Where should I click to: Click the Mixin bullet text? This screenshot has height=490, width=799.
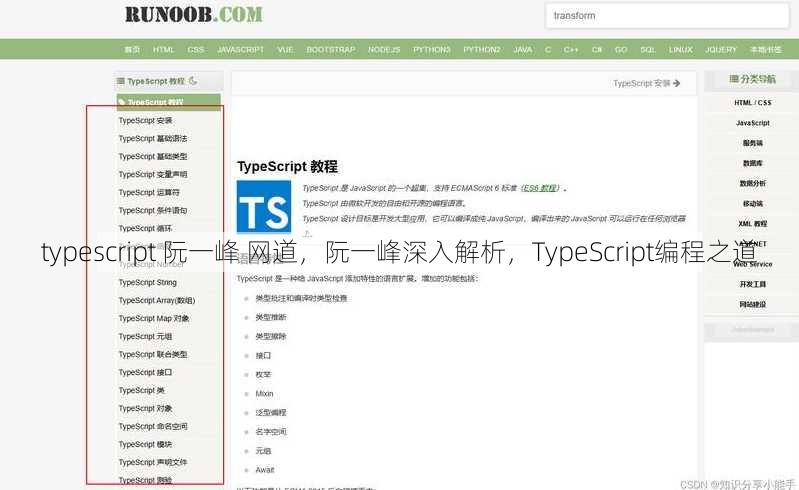[264, 394]
